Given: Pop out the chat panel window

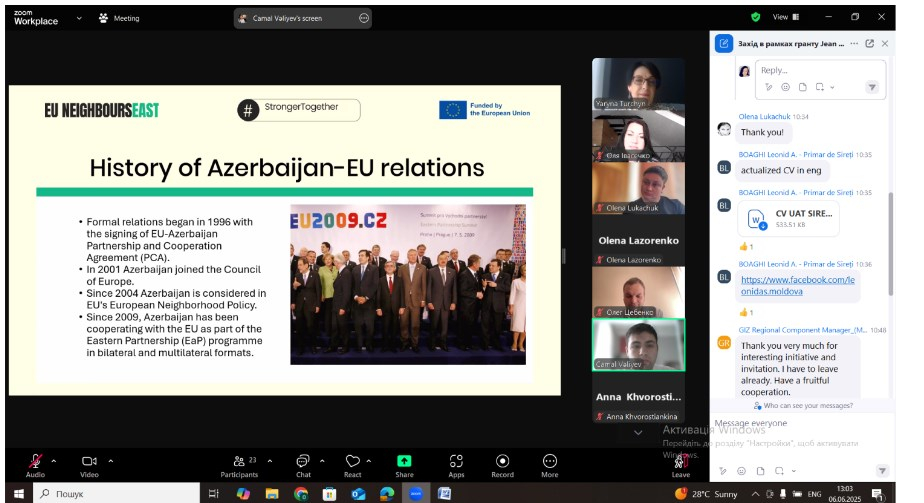Looking at the screenshot, I should [869, 43].
